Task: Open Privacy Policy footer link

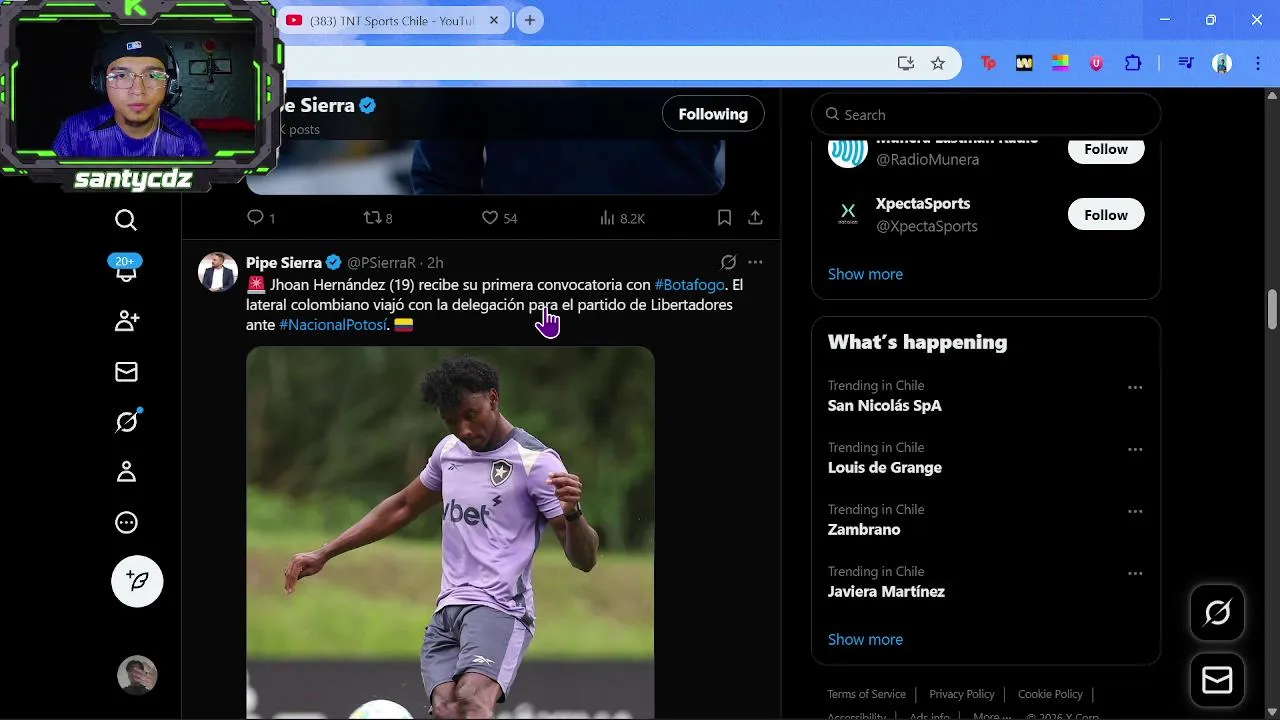Action: [x=962, y=694]
